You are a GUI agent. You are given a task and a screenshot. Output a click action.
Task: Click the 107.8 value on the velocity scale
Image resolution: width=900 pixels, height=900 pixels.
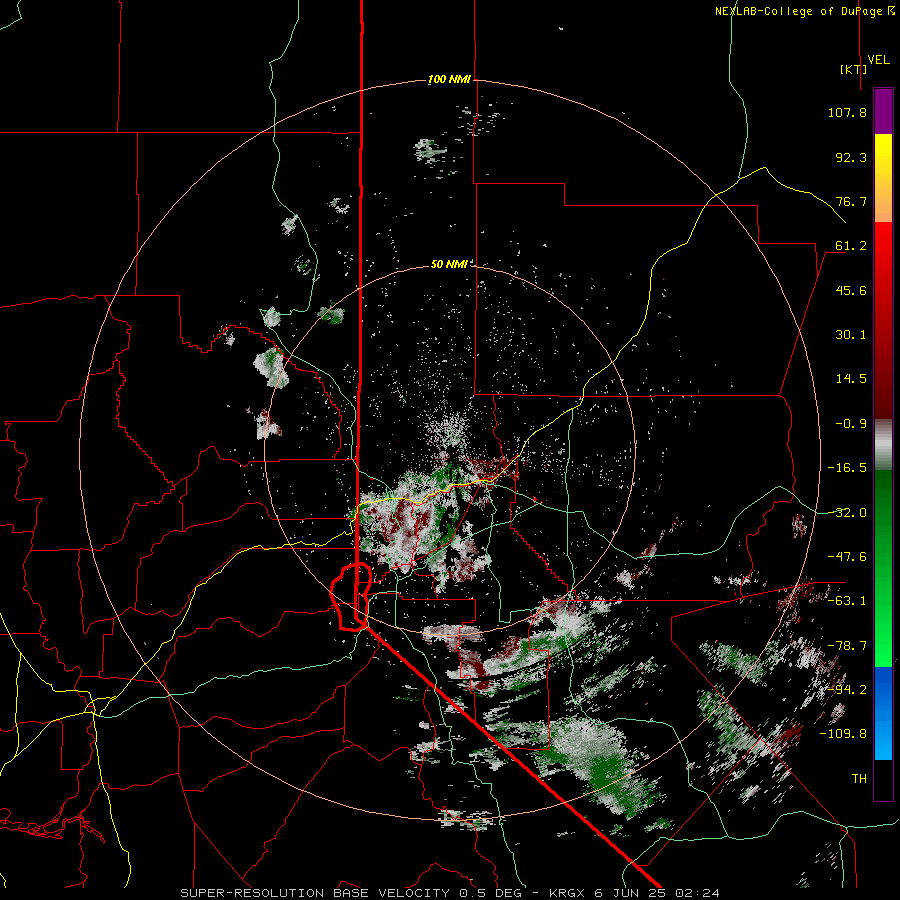(x=847, y=112)
